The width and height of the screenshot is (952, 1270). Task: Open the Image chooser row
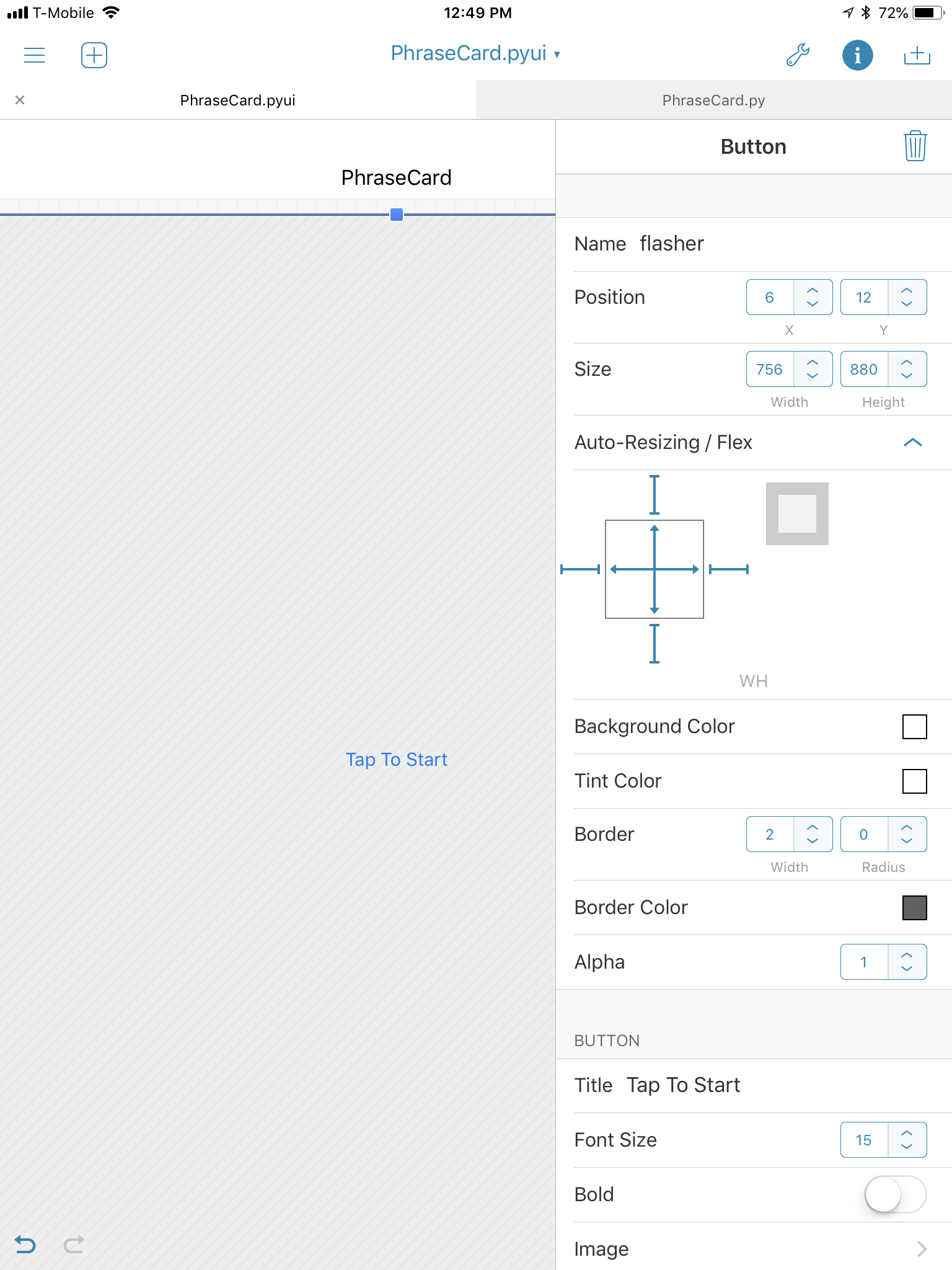point(754,1248)
